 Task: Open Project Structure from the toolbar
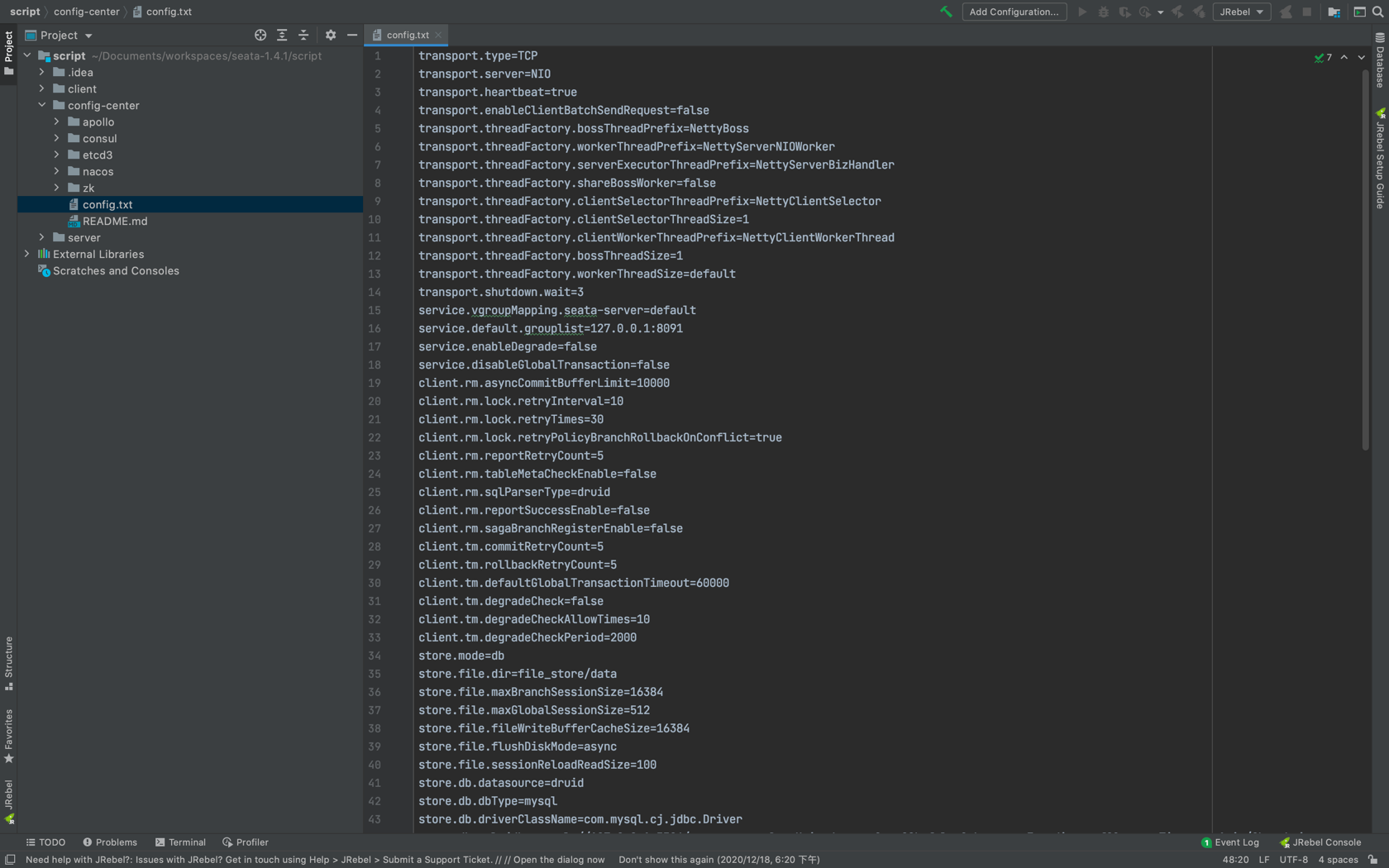pos(1334,12)
